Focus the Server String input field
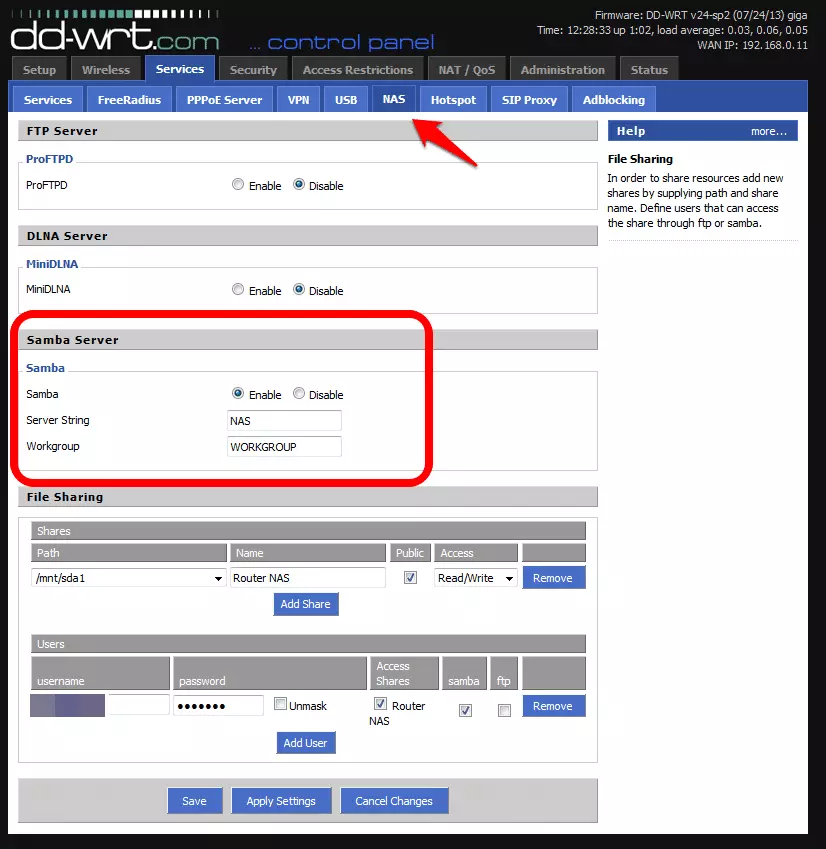826x849 pixels. [285, 421]
